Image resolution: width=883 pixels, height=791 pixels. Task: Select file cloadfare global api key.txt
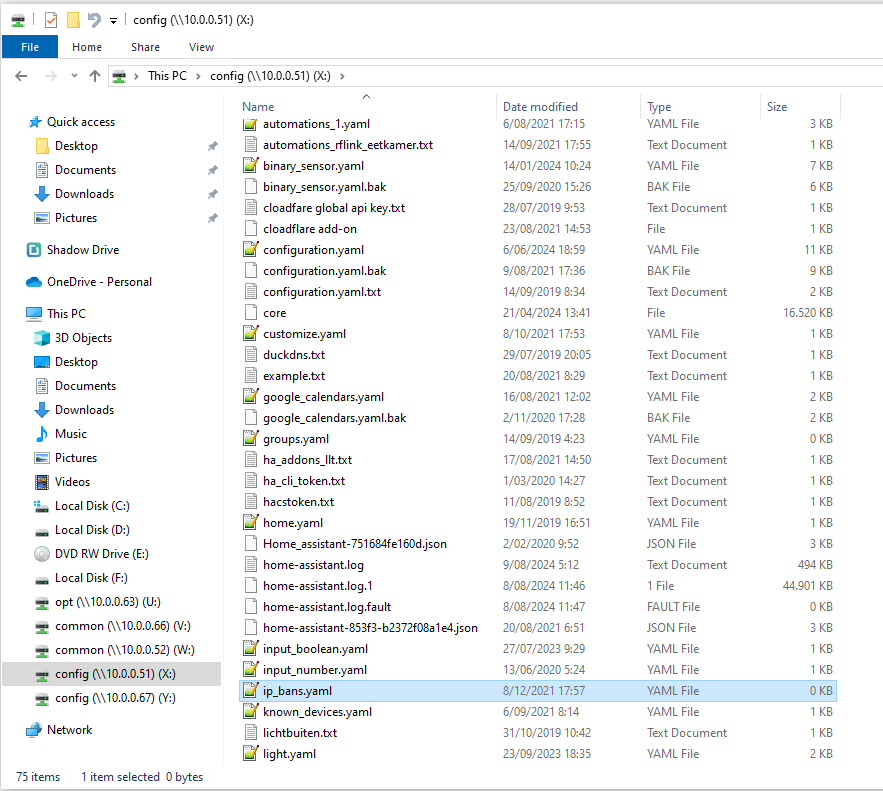click(x=334, y=208)
